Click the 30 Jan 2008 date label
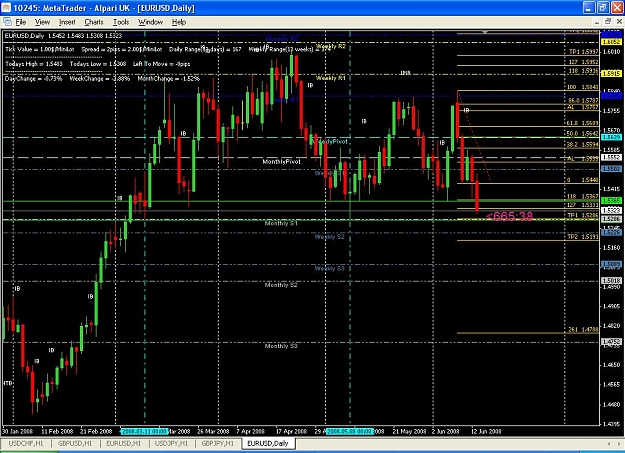625x453 pixels. pos(18,431)
